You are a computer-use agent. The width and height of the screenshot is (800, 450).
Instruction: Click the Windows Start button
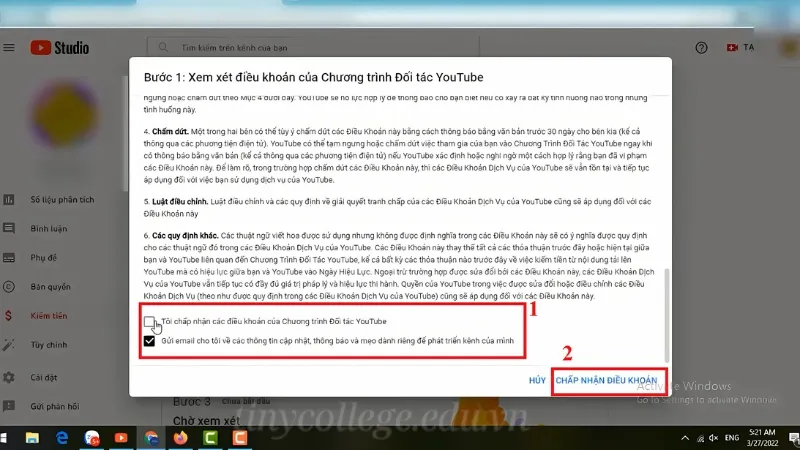point(3,438)
